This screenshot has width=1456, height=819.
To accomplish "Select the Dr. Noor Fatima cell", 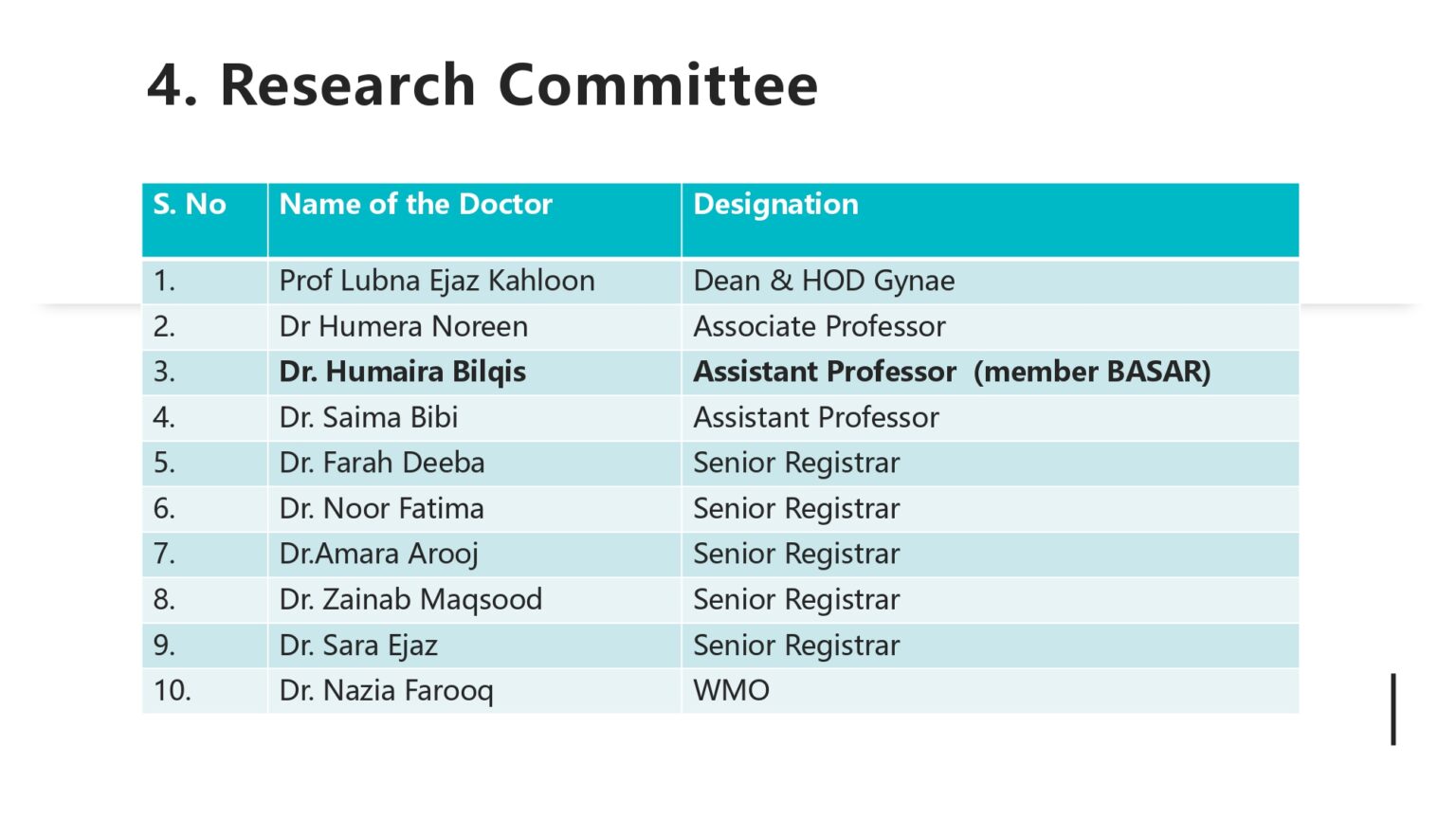I will coord(474,509).
